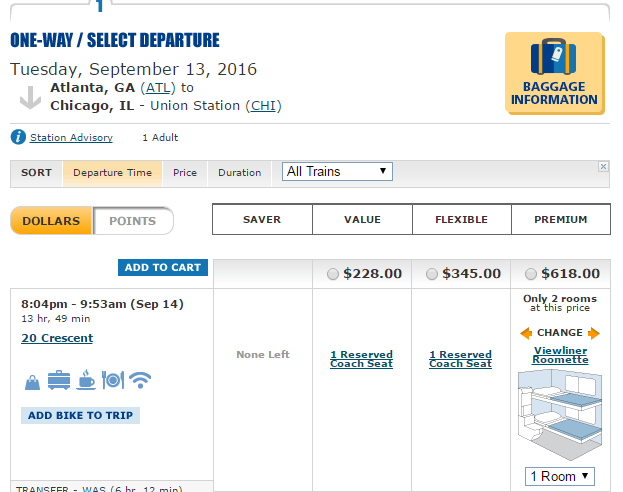Switch fare display to Points
This screenshot has height=492, width=623.
[x=132, y=221]
